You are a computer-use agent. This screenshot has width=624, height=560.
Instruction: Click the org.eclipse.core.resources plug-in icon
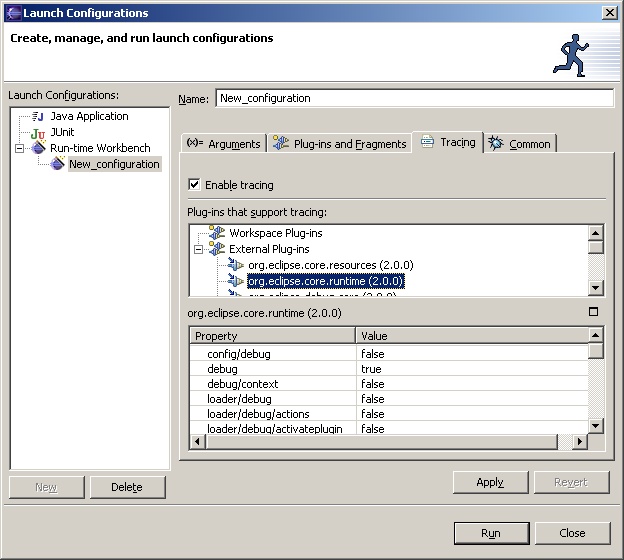pos(236,265)
